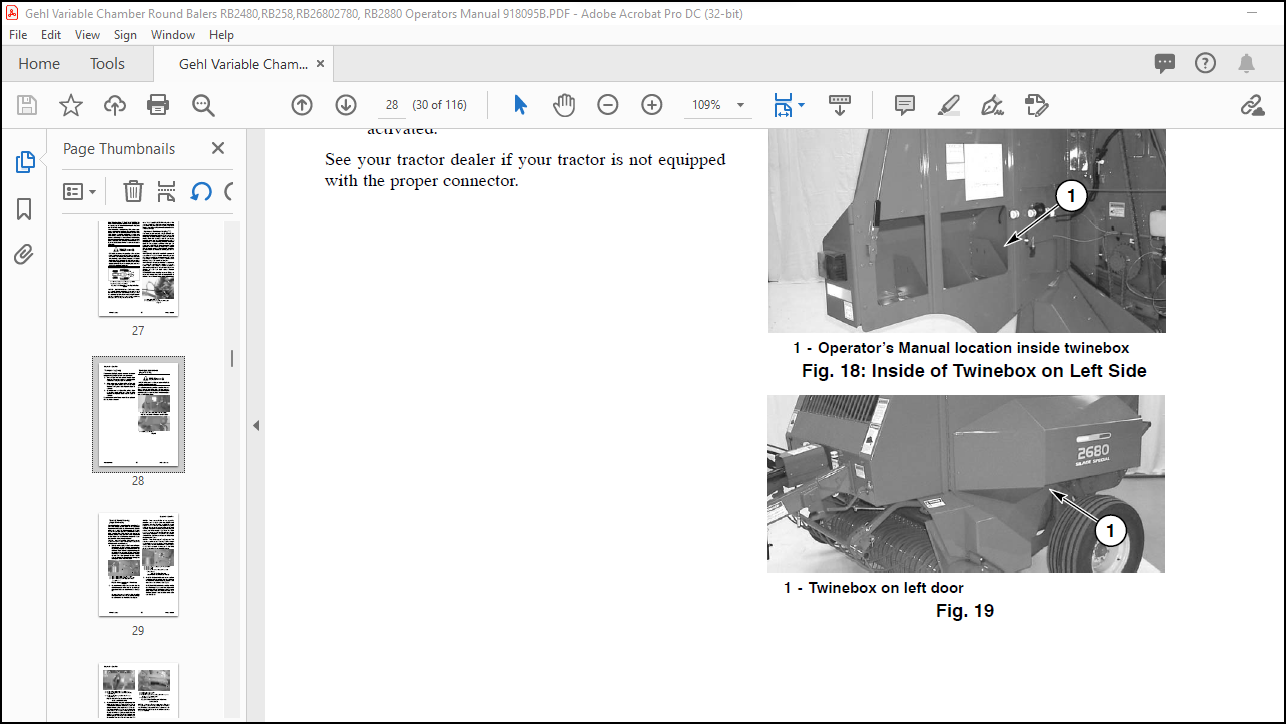Click the upload to cloud icon
This screenshot has width=1286, height=724.
[x=115, y=105]
